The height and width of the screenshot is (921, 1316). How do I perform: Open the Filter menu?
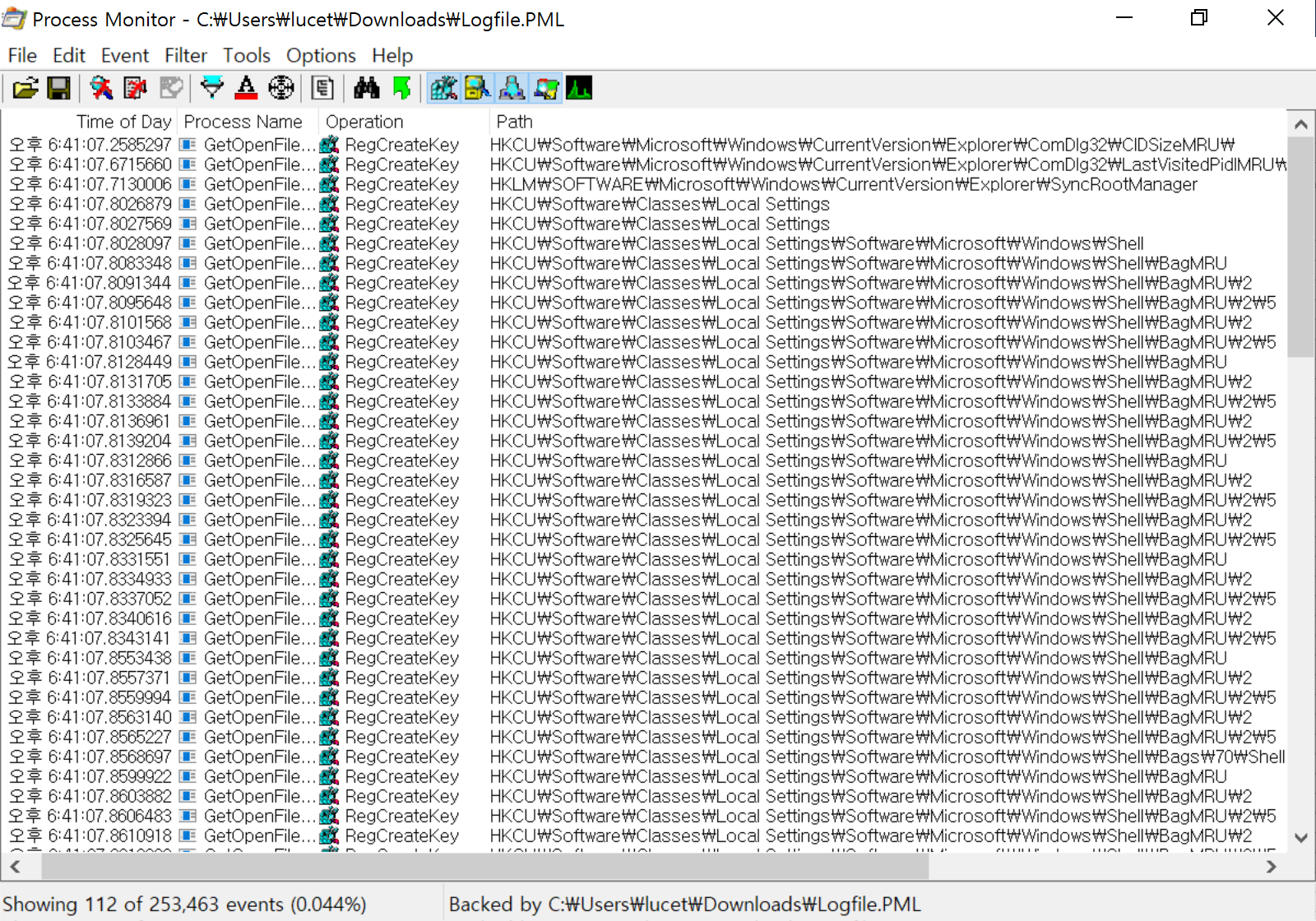point(186,55)
